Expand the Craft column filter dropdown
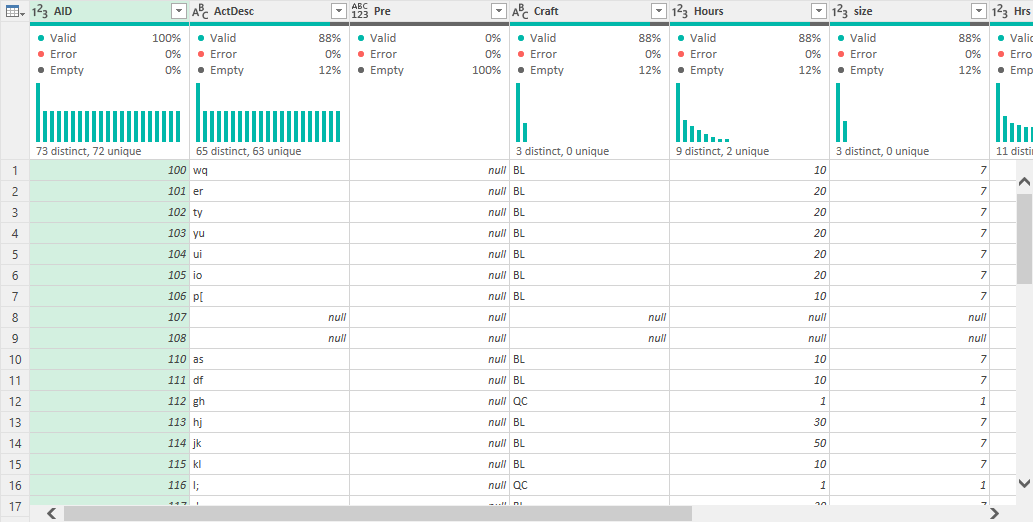 click(659, 11)
